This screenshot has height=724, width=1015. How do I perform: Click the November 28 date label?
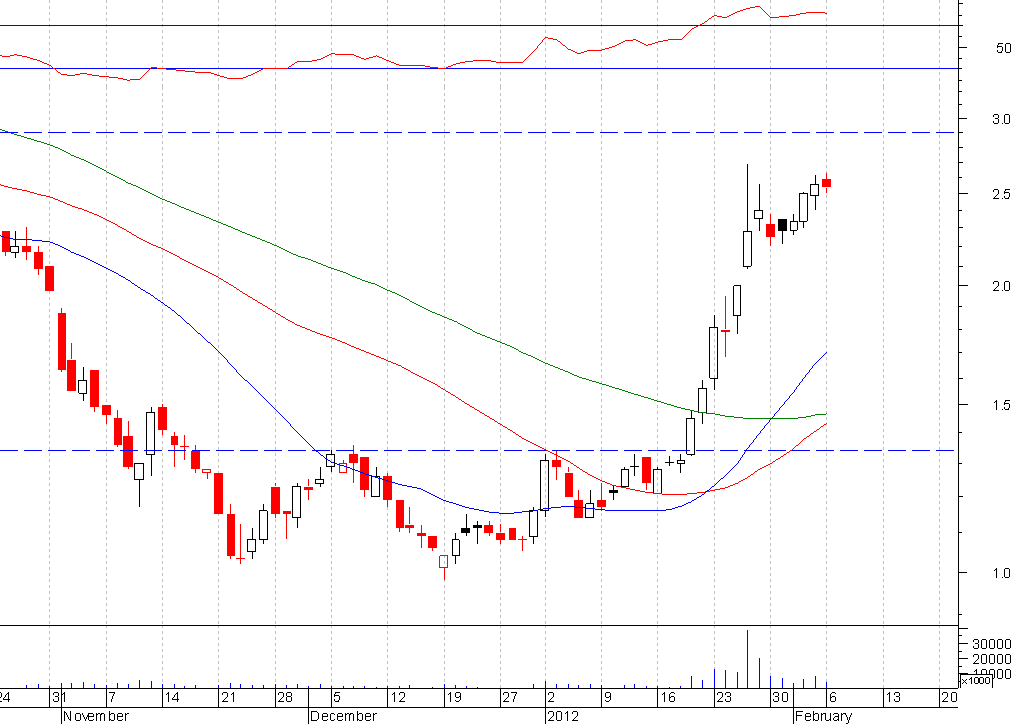click(x=285, y=697)
